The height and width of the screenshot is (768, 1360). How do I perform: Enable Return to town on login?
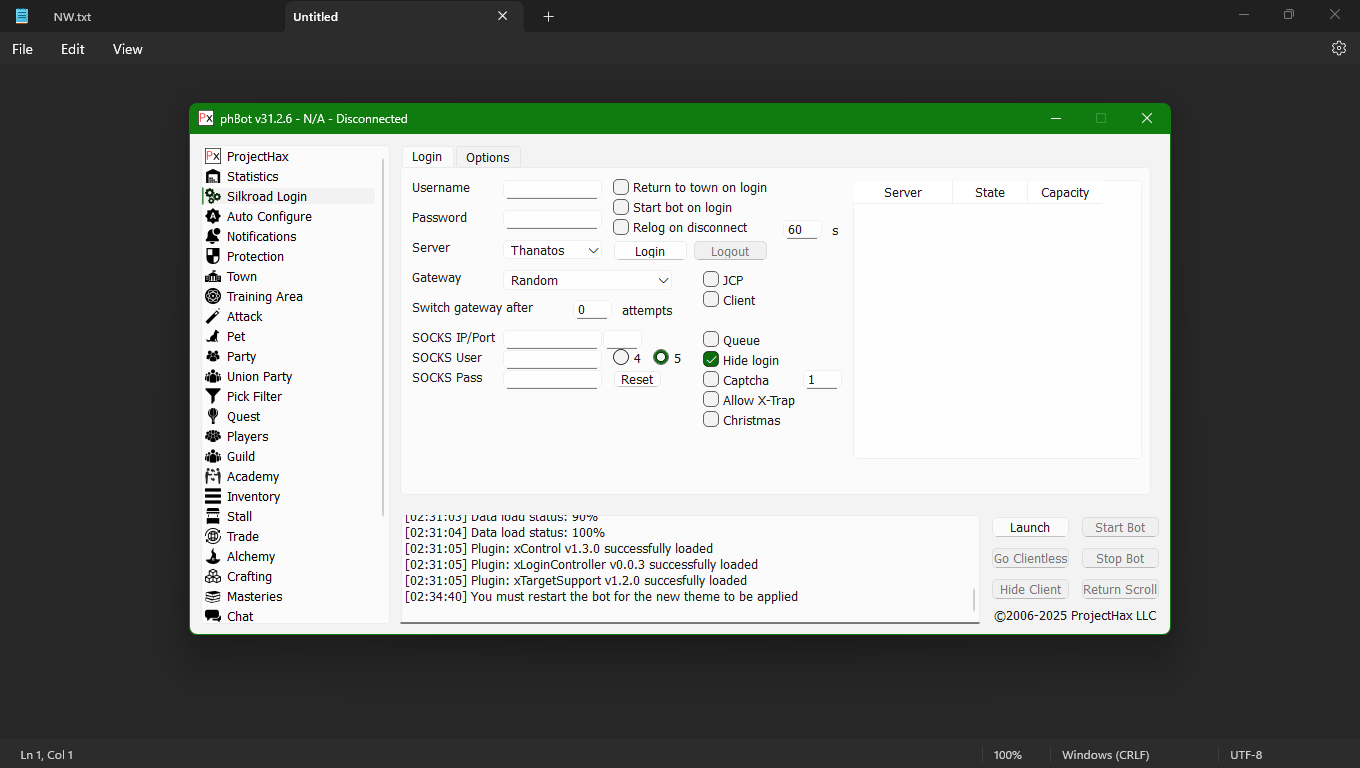(x=621, y=187)
